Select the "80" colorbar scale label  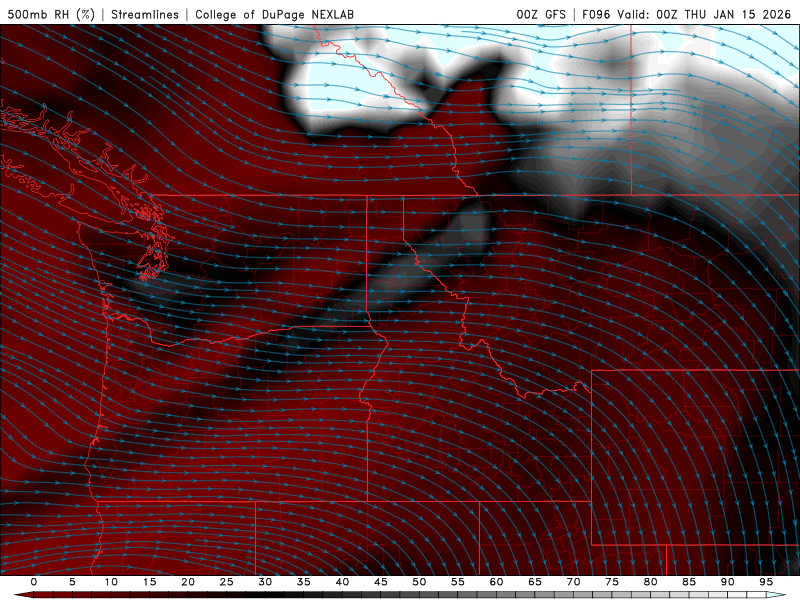click(650, 582)
